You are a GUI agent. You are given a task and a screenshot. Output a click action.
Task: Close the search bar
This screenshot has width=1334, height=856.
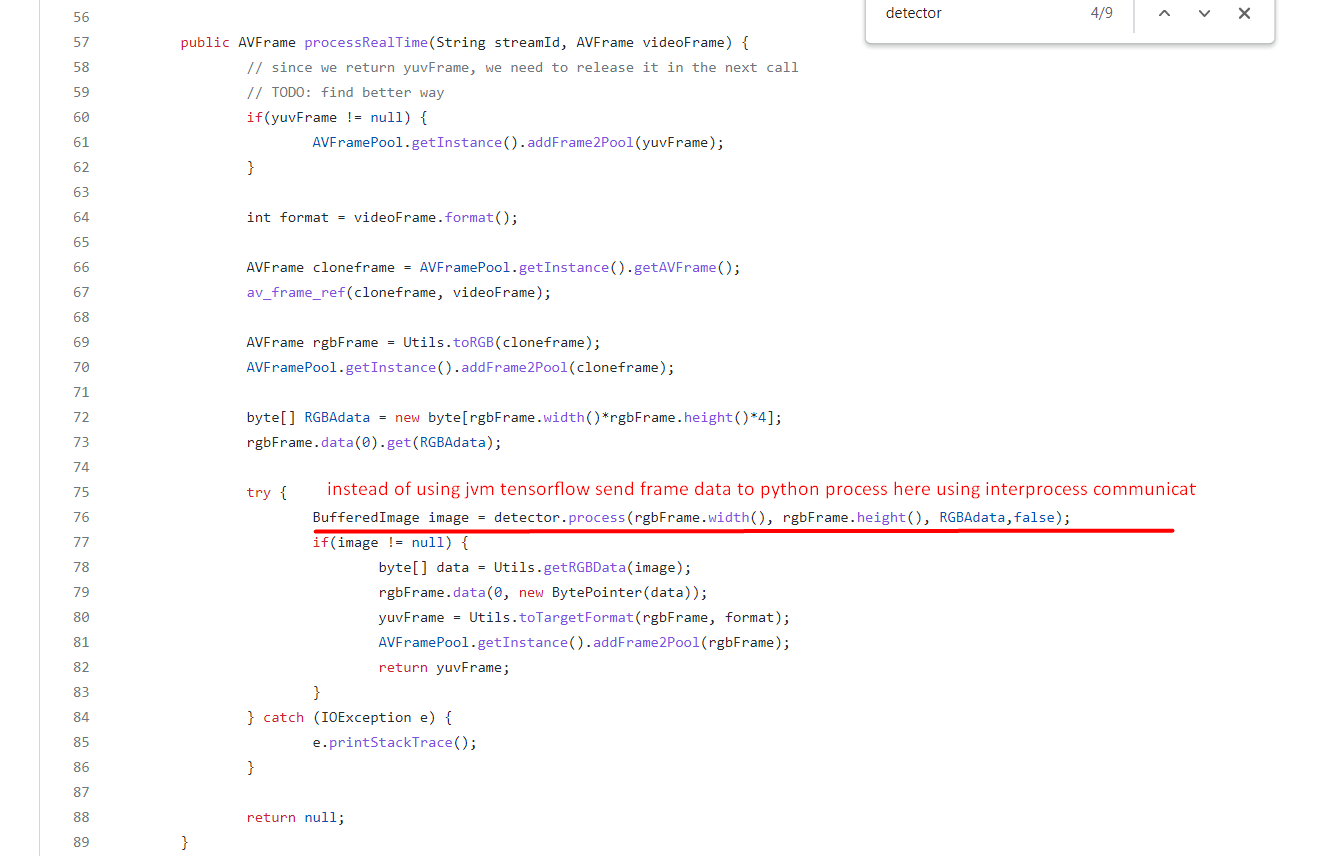point(1244,14)
